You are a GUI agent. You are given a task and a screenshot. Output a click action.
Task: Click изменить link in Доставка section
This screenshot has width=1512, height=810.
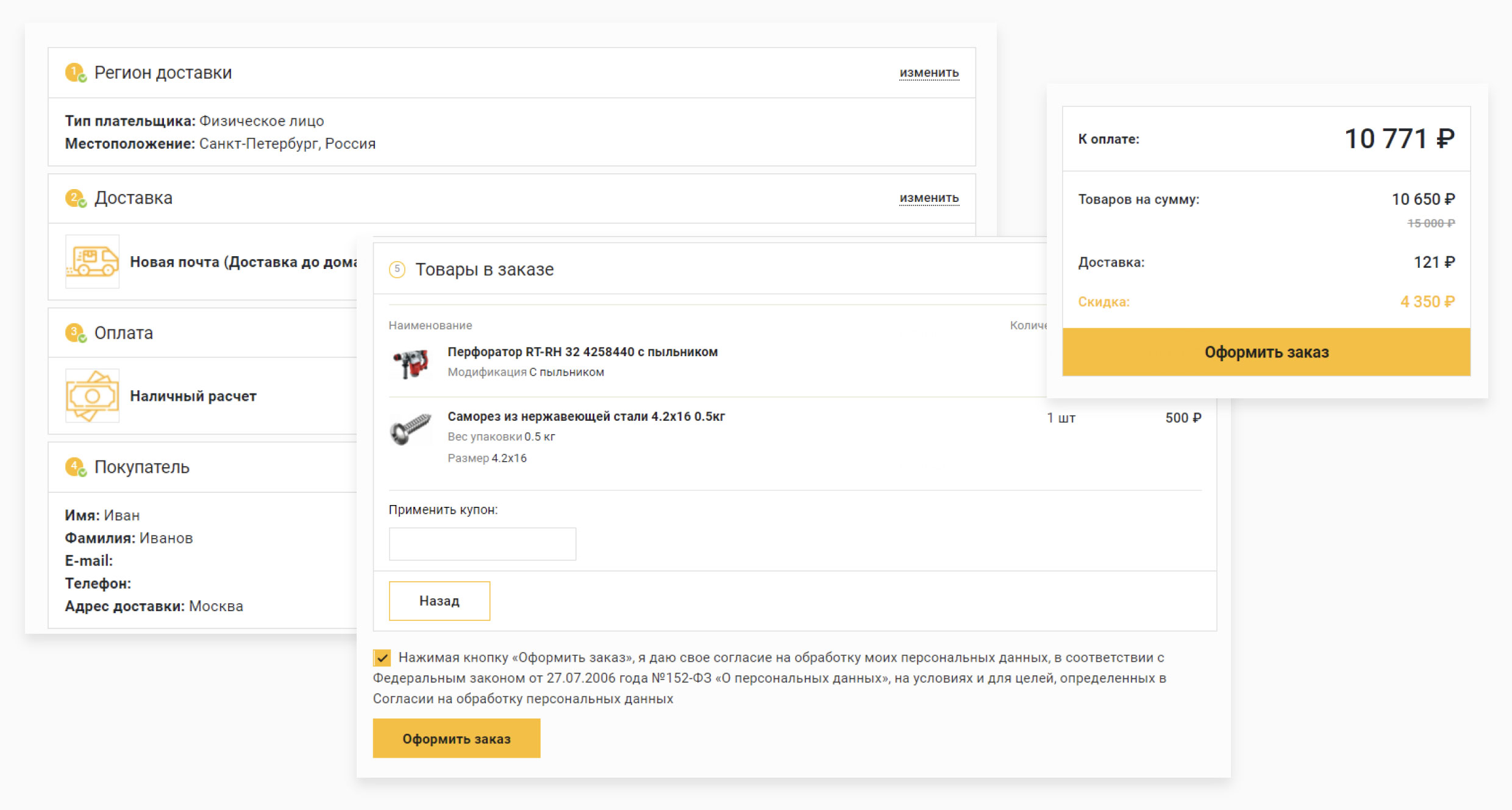click(x=929, y=198)
